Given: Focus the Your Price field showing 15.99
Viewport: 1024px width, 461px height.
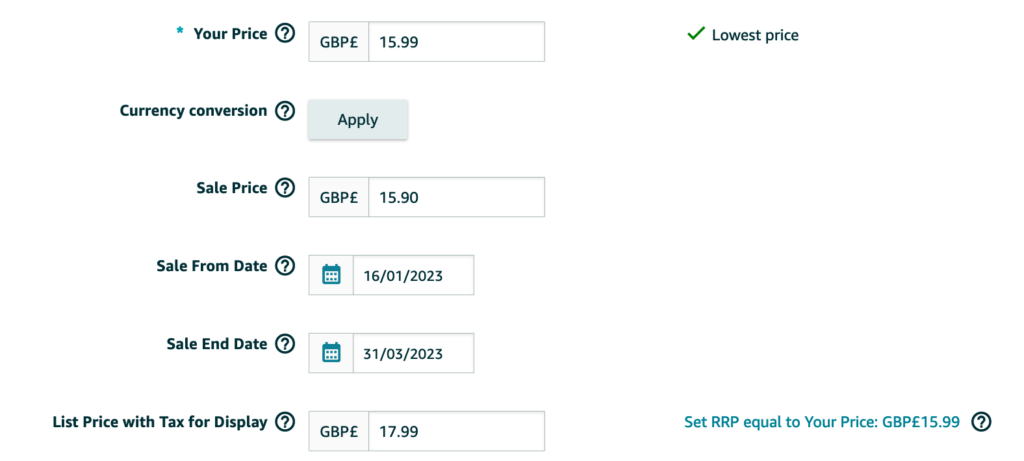Looking at the screenshot, I should coord(456,42).
